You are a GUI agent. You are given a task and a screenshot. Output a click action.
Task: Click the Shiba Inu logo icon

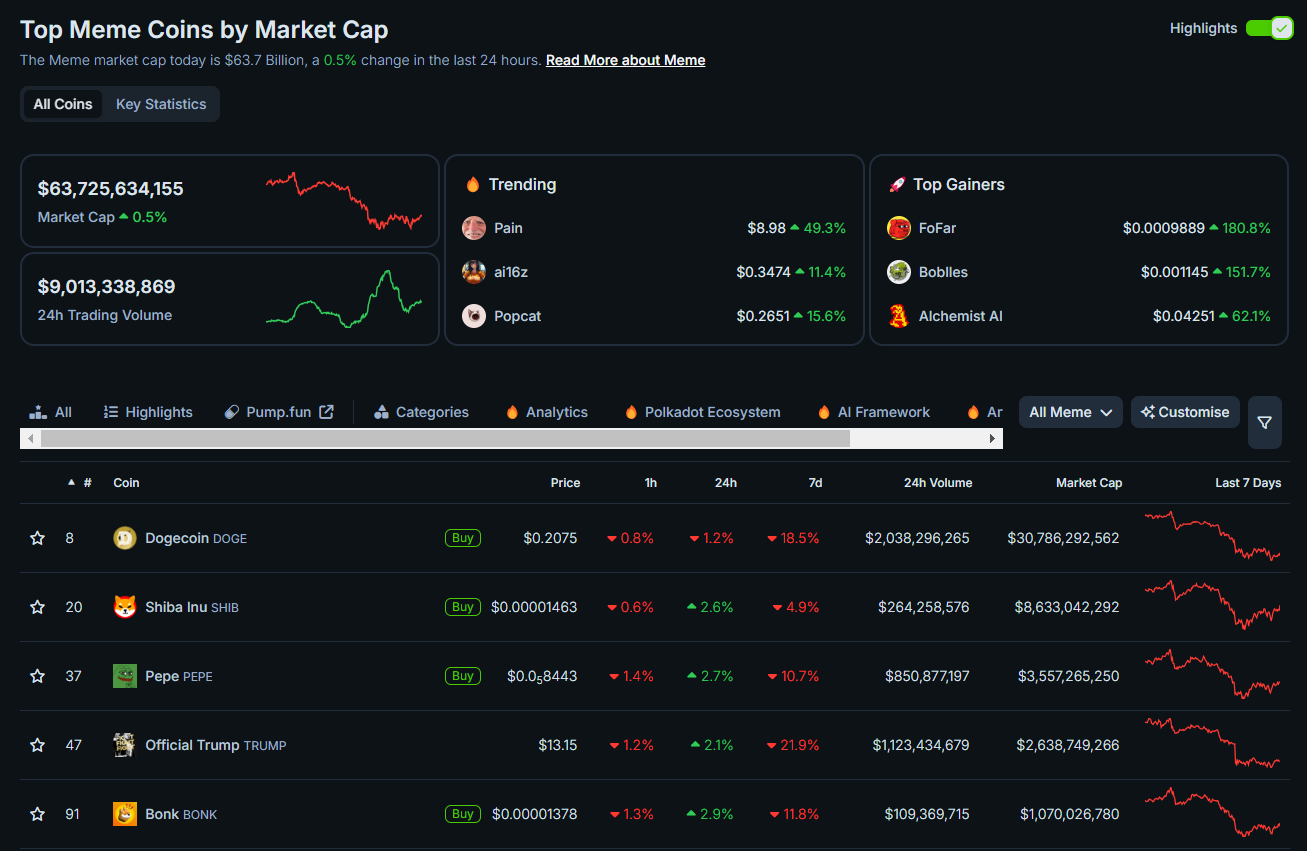tap(125, 607)
